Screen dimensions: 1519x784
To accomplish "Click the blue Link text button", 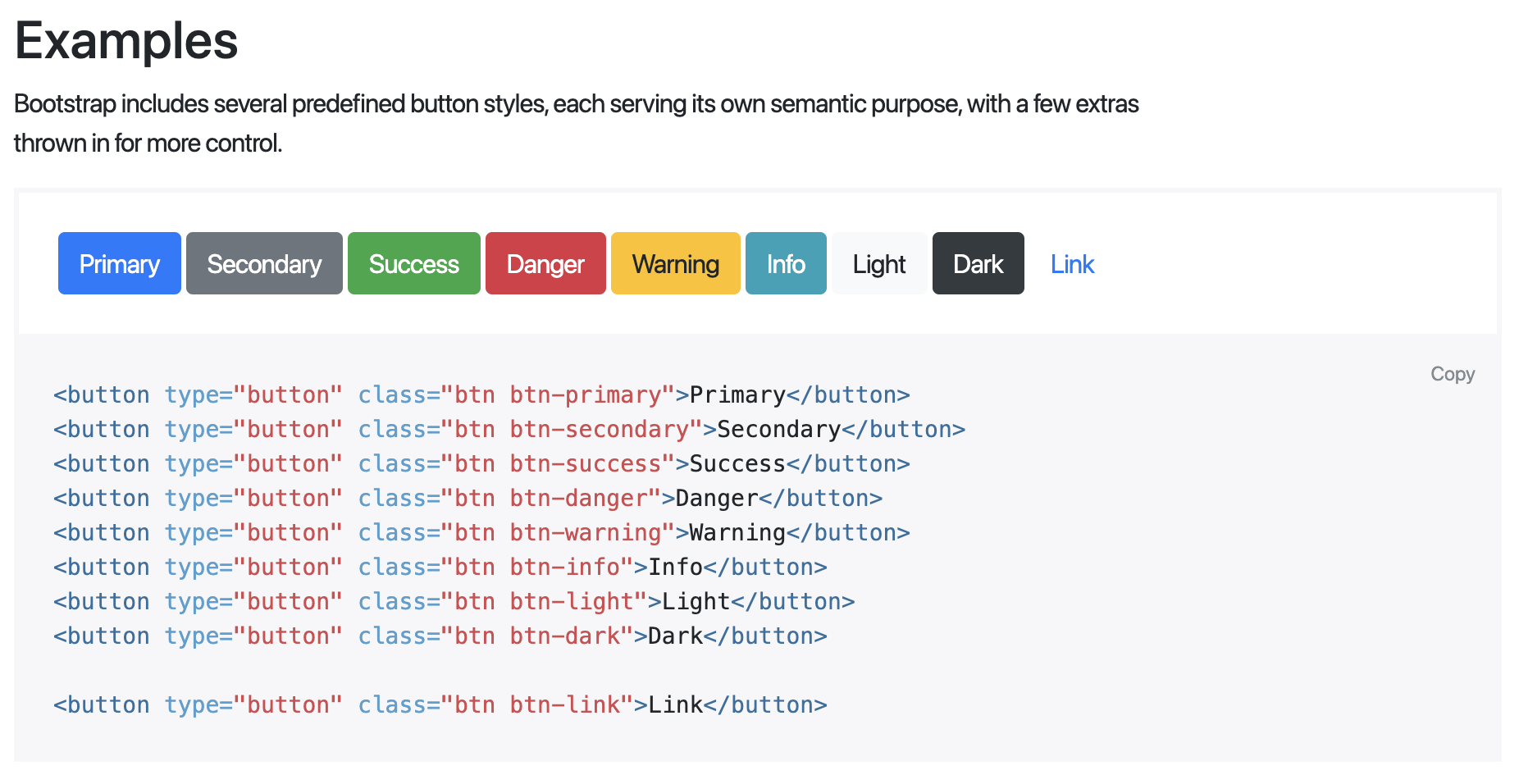I will (x=1072, y=263).
